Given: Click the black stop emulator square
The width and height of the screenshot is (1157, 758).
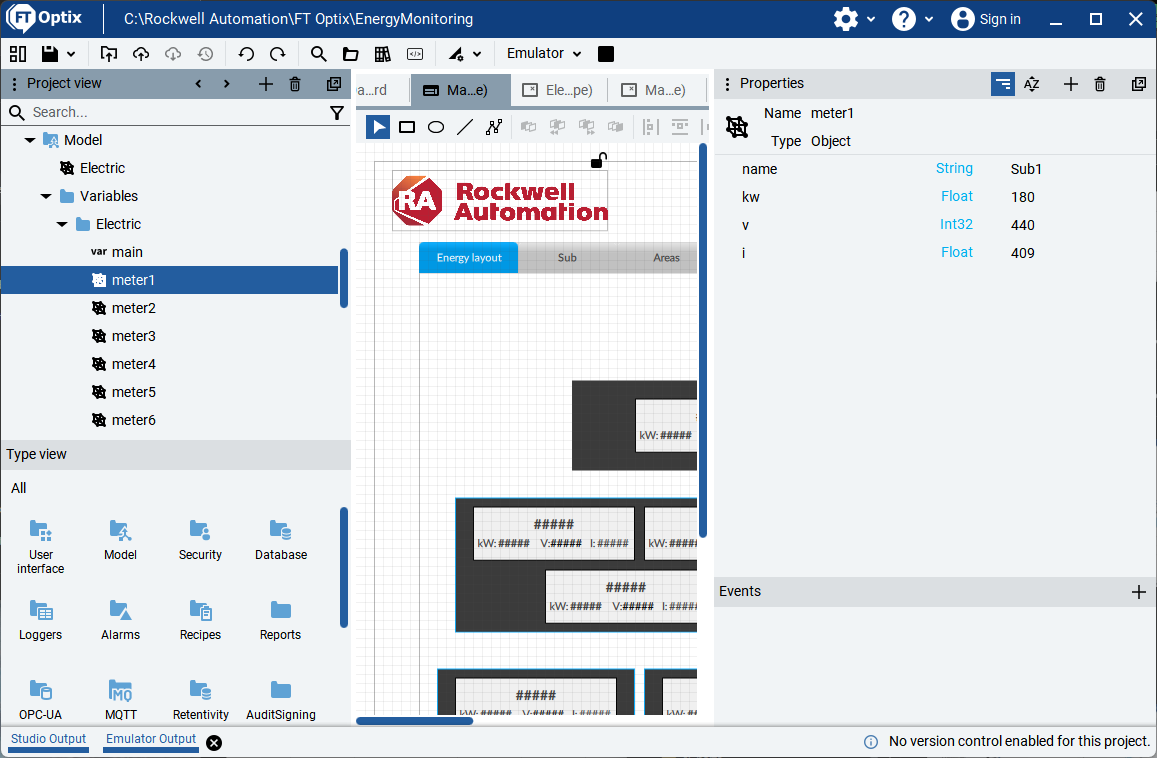Looking at the screenshot, I should click(x=606, y=54).
